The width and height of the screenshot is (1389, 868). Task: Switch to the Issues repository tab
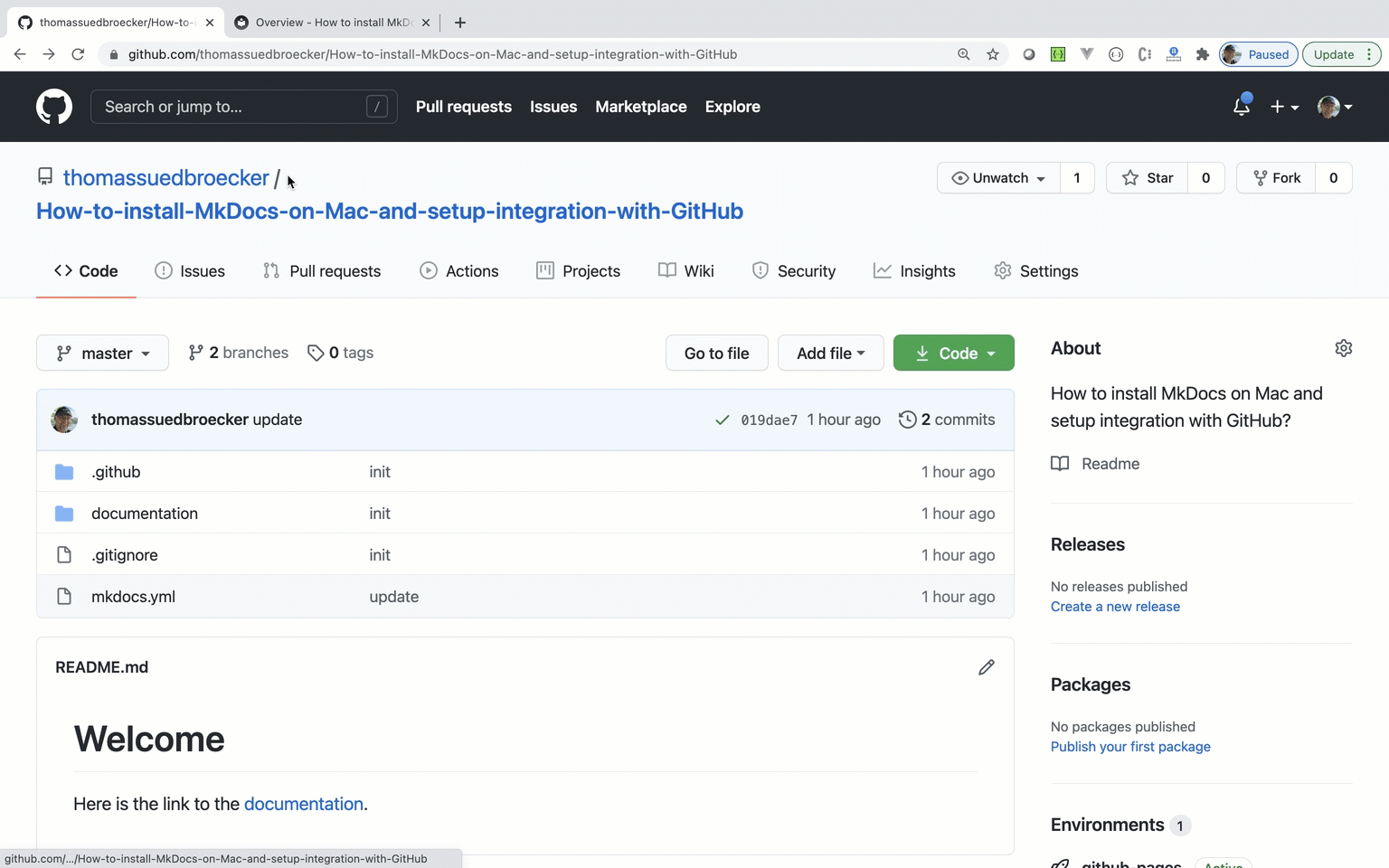click(190, 271)
